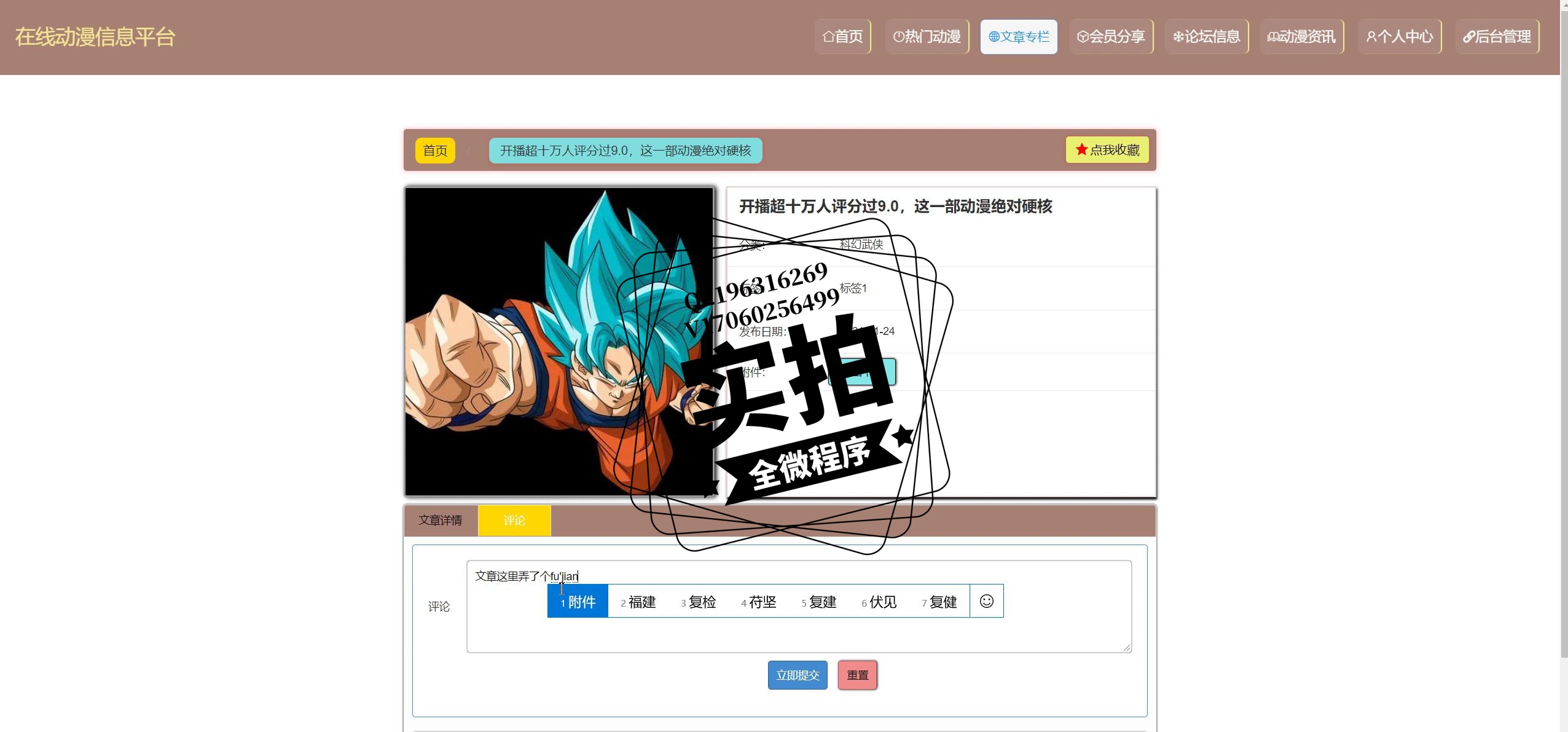Click the 重置 reset button
The width and height of the screenshot is (1568, 732).
pos(858,675)
